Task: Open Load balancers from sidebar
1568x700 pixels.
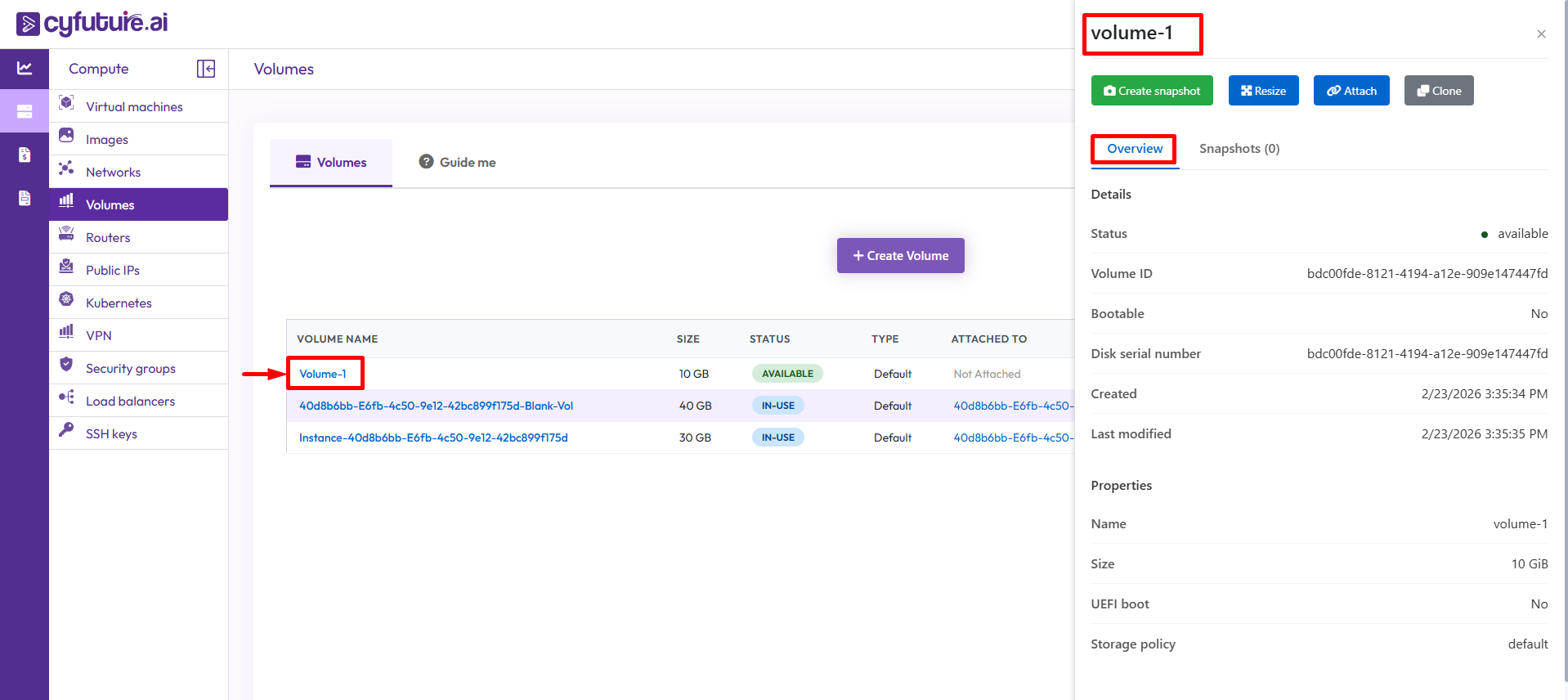Action: click(x=130, y=402)
